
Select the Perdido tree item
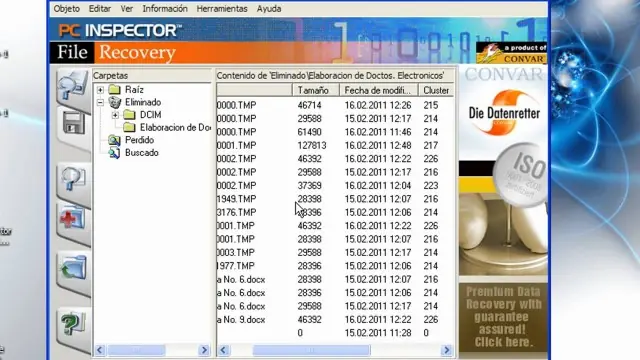click(x=139, y=140)
